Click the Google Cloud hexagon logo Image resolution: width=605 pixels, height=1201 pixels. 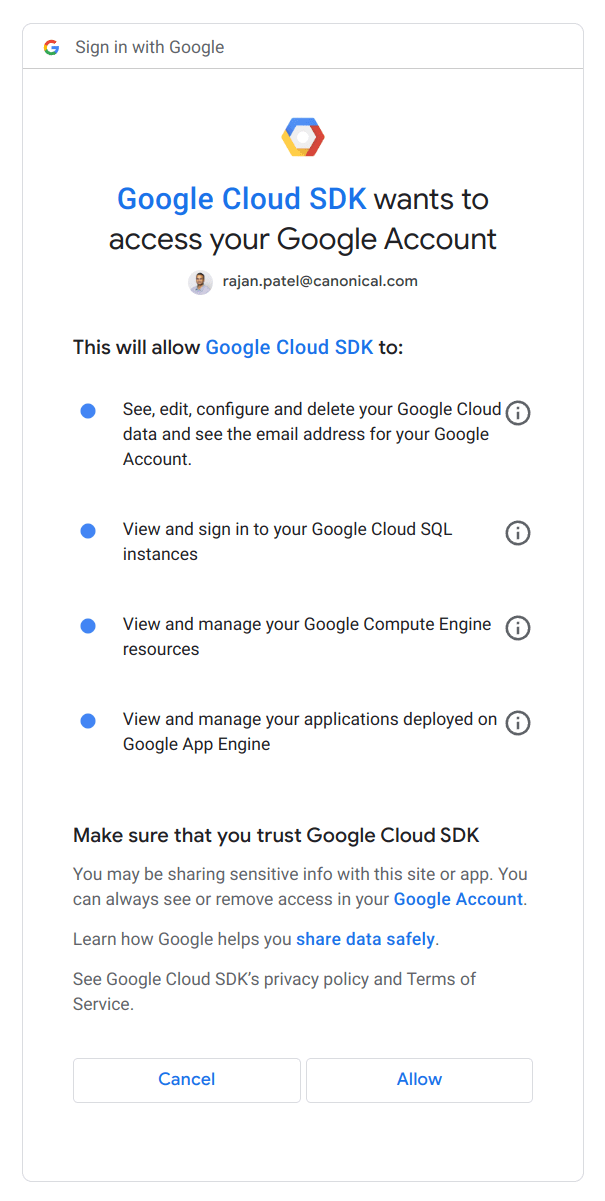point(303,137)
